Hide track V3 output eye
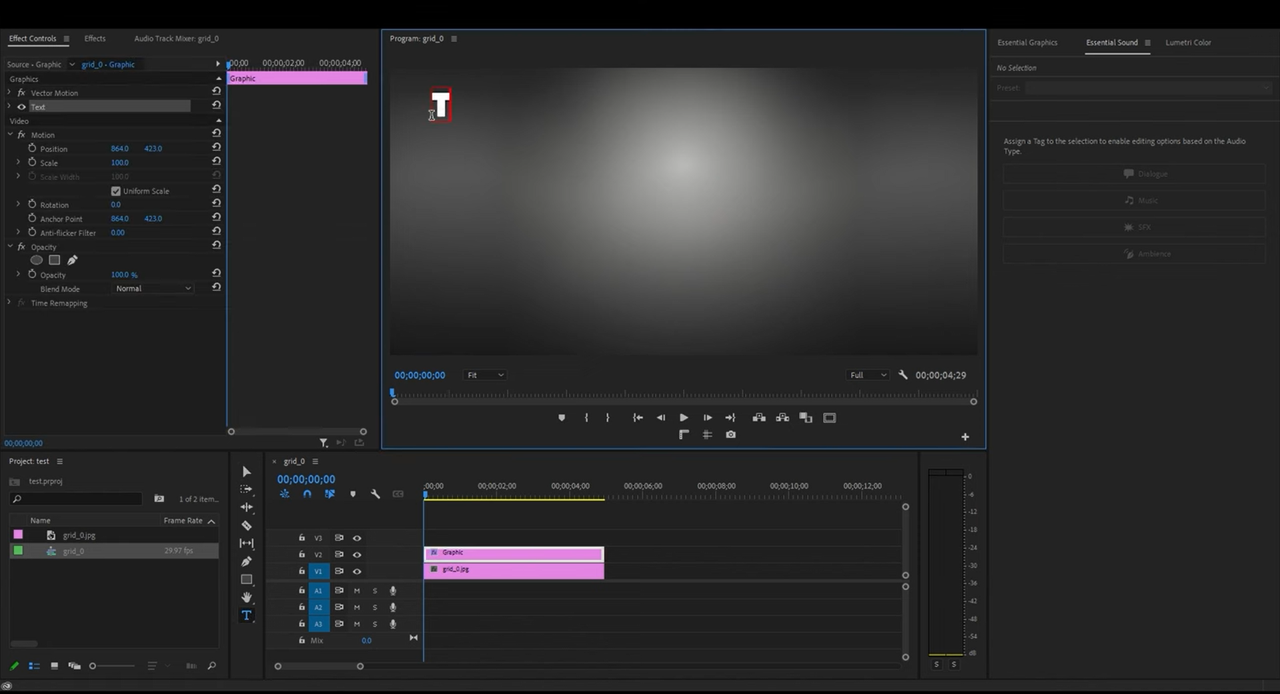Screen dimensions: 1280x694 [357, 538]
